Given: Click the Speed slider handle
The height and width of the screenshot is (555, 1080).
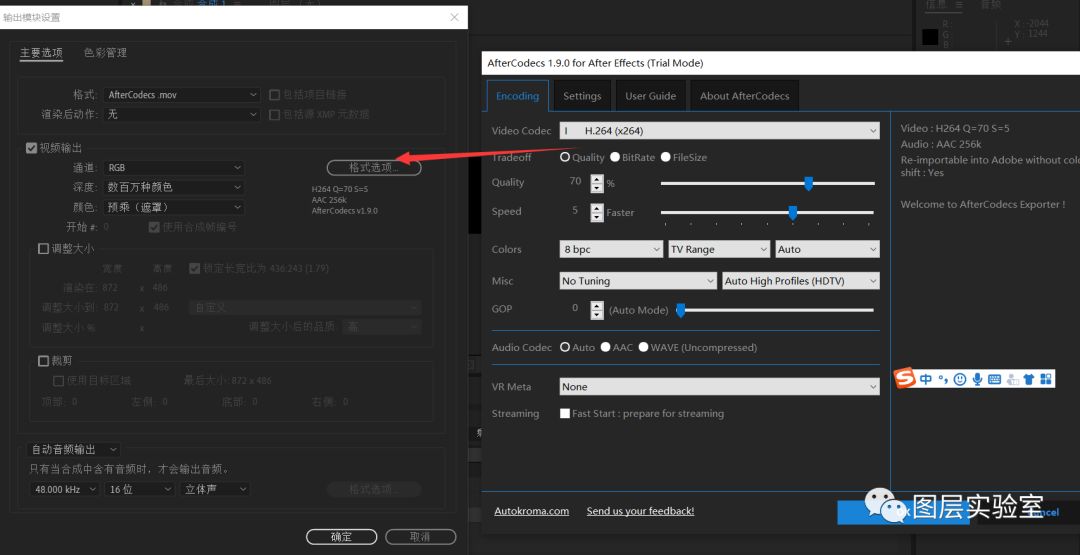Looking at the screenshot, I should coord(792,212).
